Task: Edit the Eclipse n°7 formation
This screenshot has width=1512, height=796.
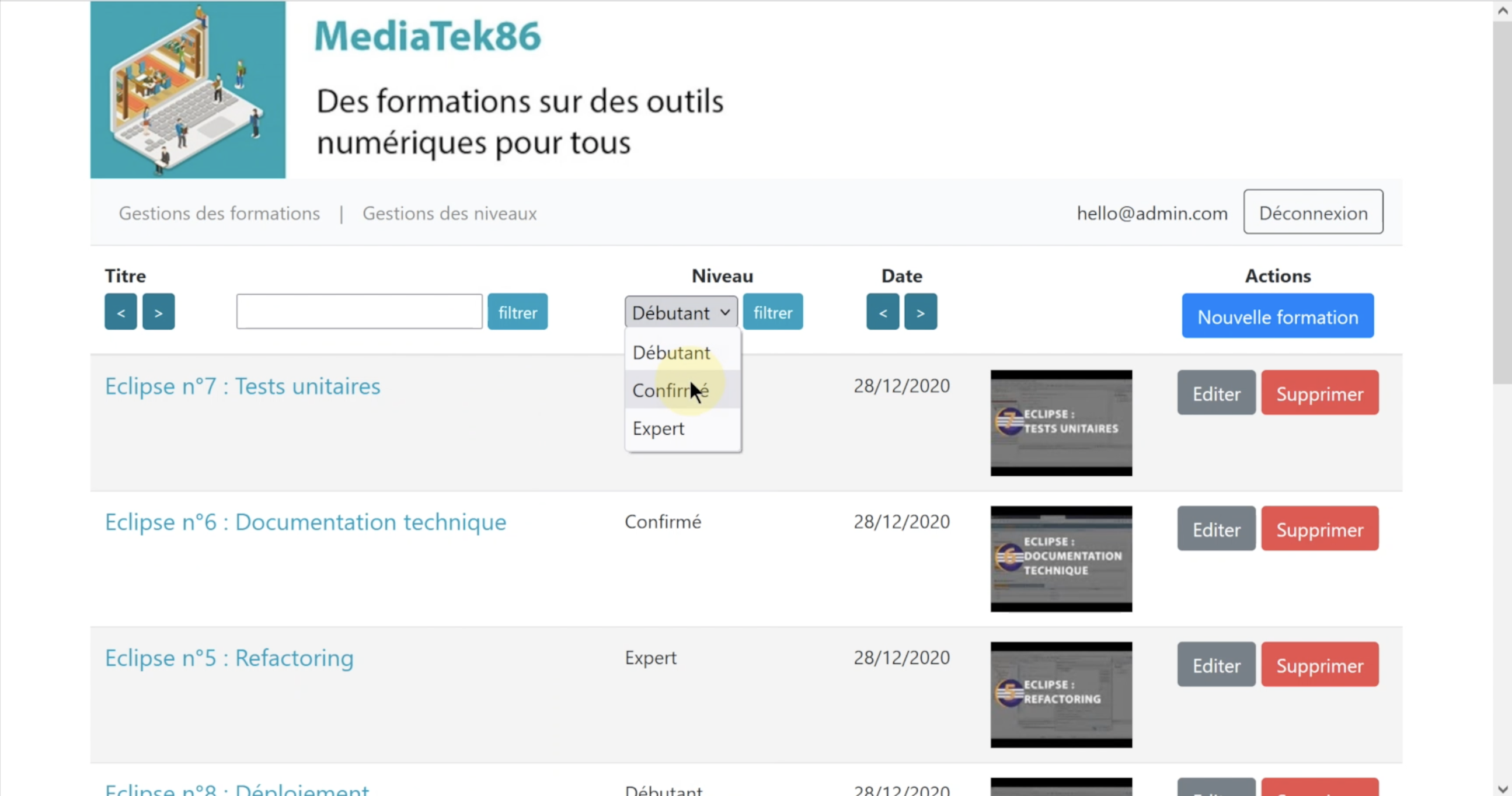Action: pyautogui.click(x=1216, y=392)
